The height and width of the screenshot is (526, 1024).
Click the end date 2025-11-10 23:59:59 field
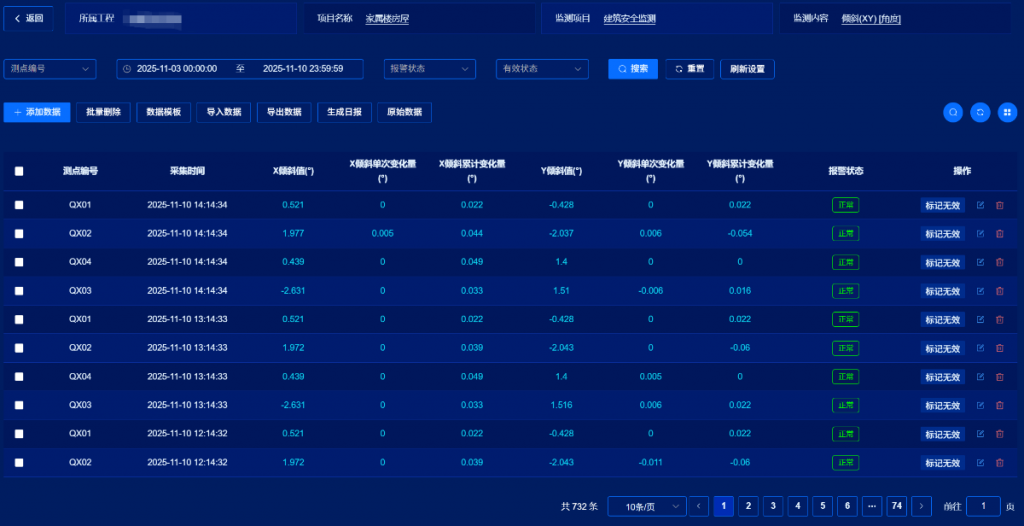[303, 69]
